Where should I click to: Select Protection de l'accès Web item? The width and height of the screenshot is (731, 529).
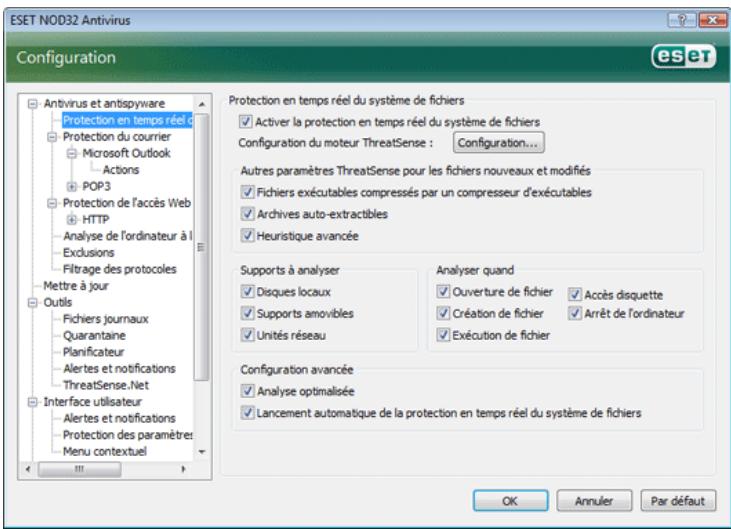tap(127, 203)
